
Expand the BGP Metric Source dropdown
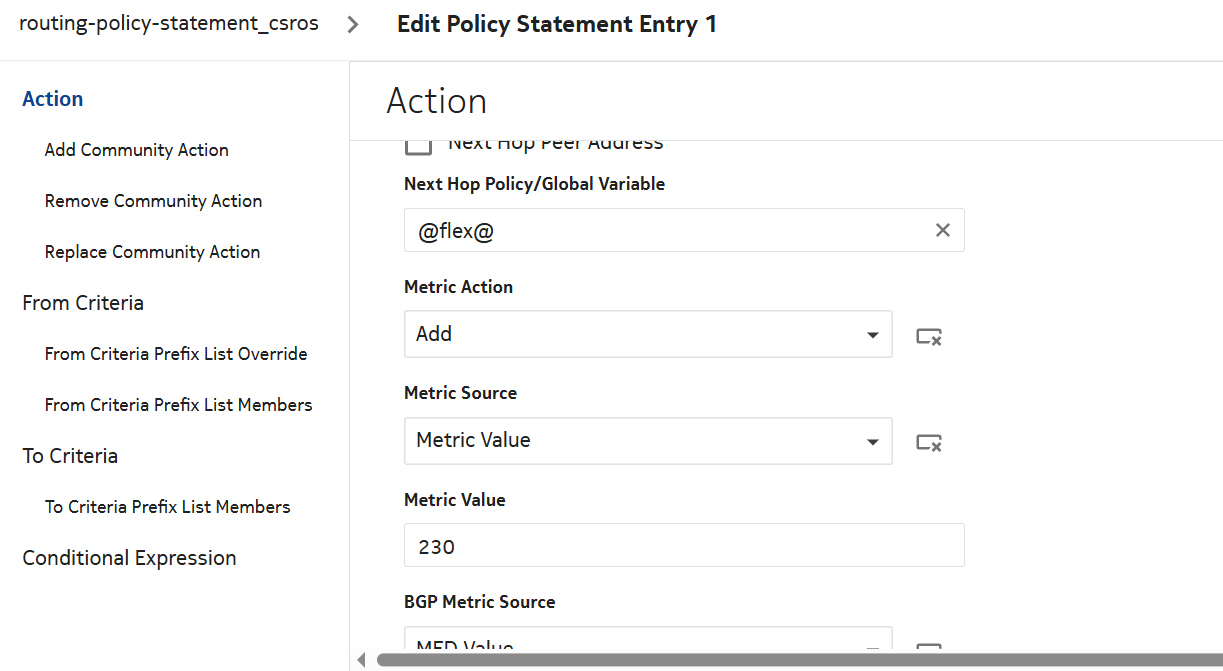647,645
